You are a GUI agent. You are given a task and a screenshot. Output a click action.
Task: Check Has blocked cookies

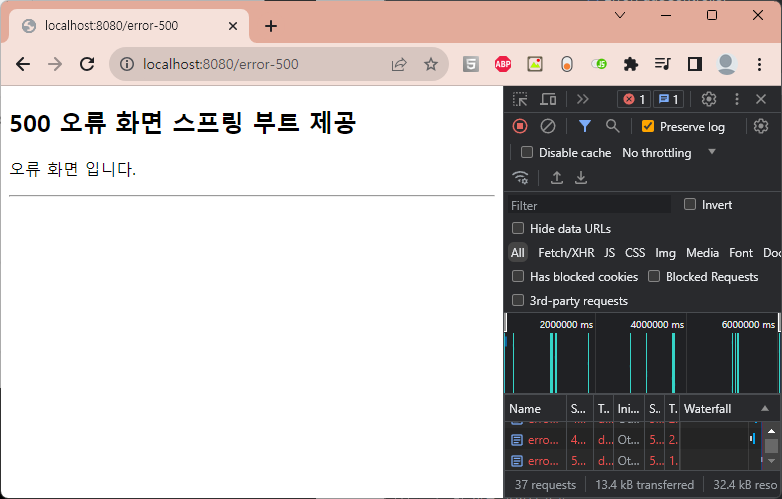click(x=518, y=276)
